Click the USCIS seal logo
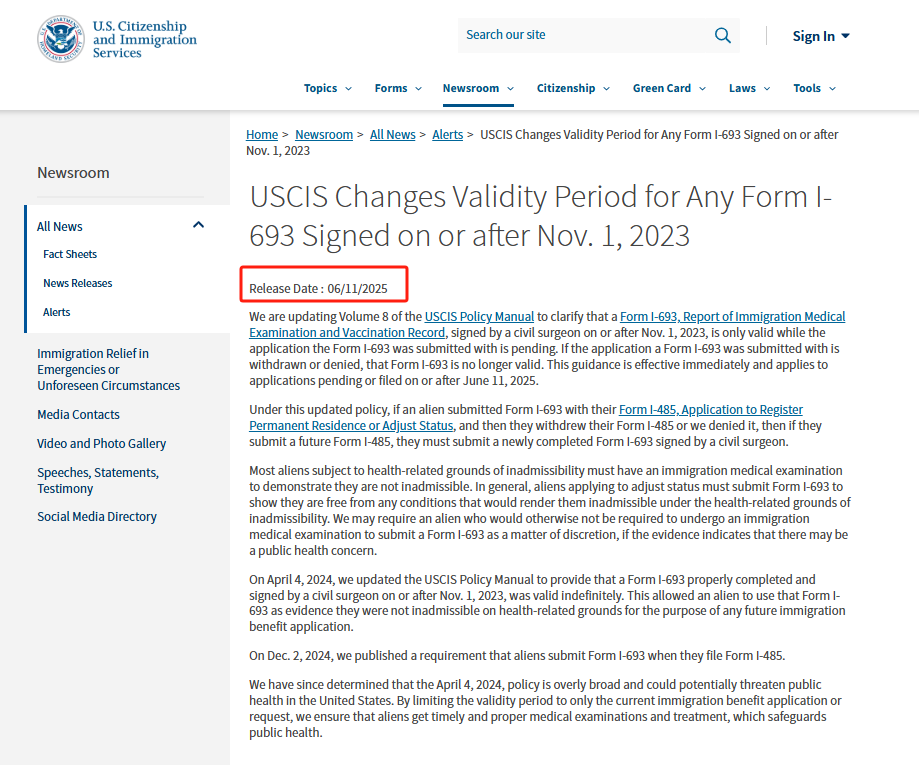919x765 pixels. coord(61,39)
